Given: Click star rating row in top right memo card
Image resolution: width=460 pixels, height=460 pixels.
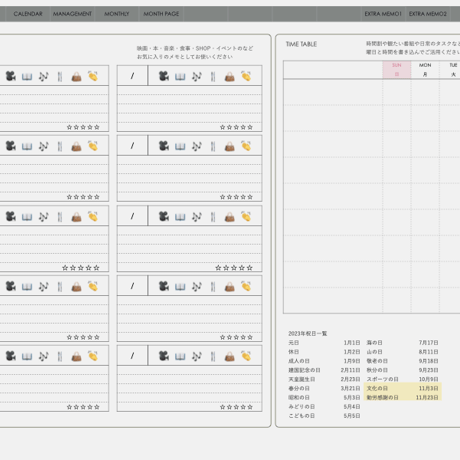Looking at the screenshot, I should [236, 127].
